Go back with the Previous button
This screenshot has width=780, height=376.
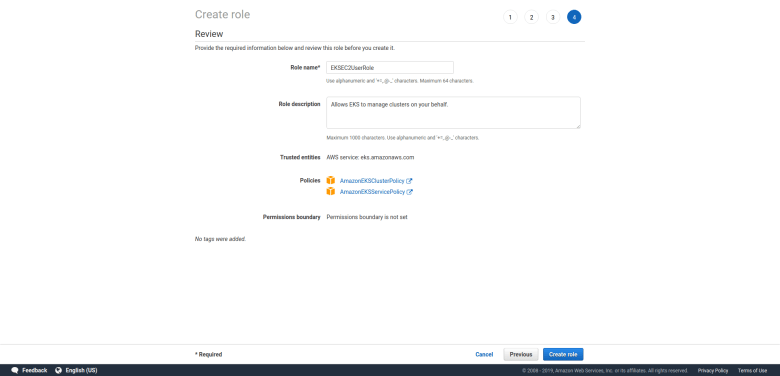point(521,355)
